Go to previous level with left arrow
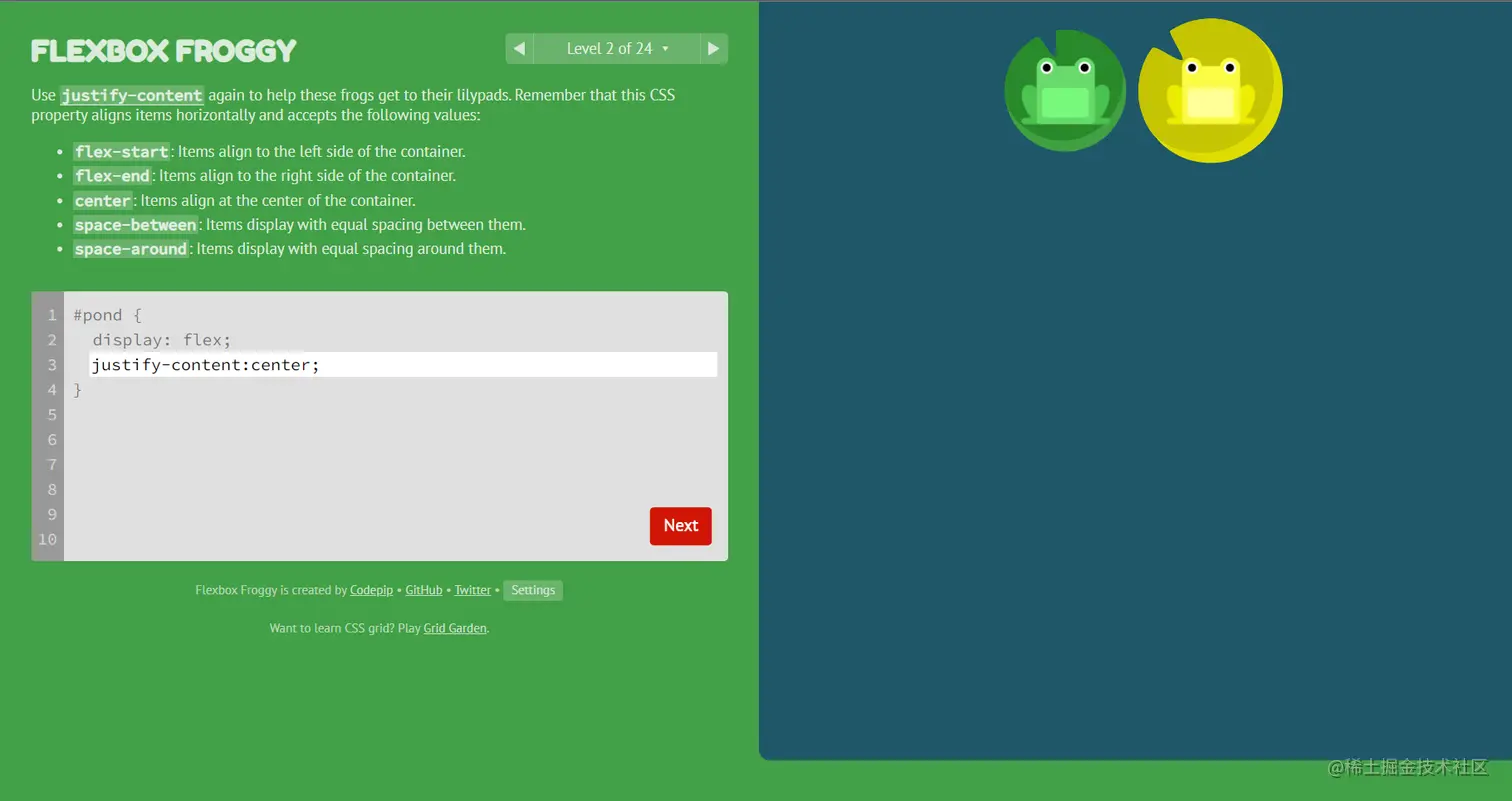1512x801 pixels. pos(519,49)
